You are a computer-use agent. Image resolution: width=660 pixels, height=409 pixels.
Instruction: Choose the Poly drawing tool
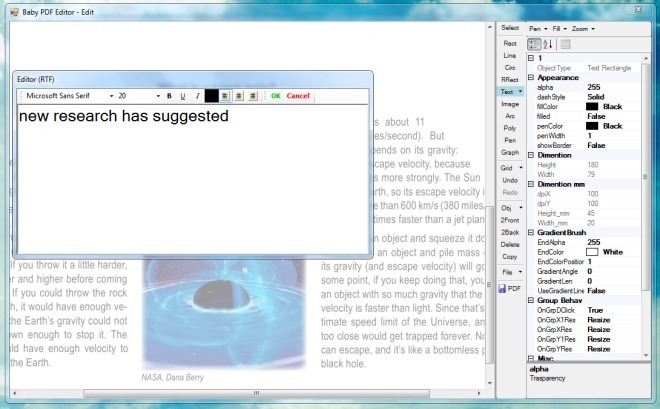(510, 128)
